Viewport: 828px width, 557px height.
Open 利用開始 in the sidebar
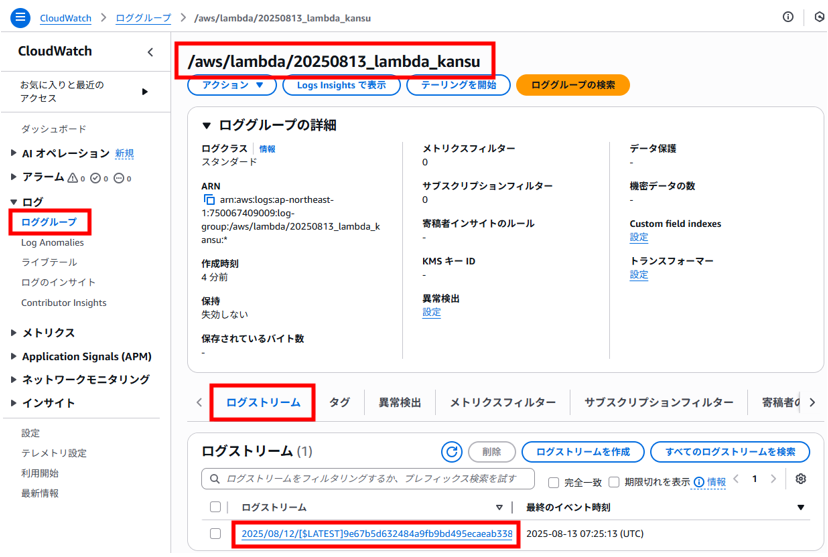tap(40, 473)
